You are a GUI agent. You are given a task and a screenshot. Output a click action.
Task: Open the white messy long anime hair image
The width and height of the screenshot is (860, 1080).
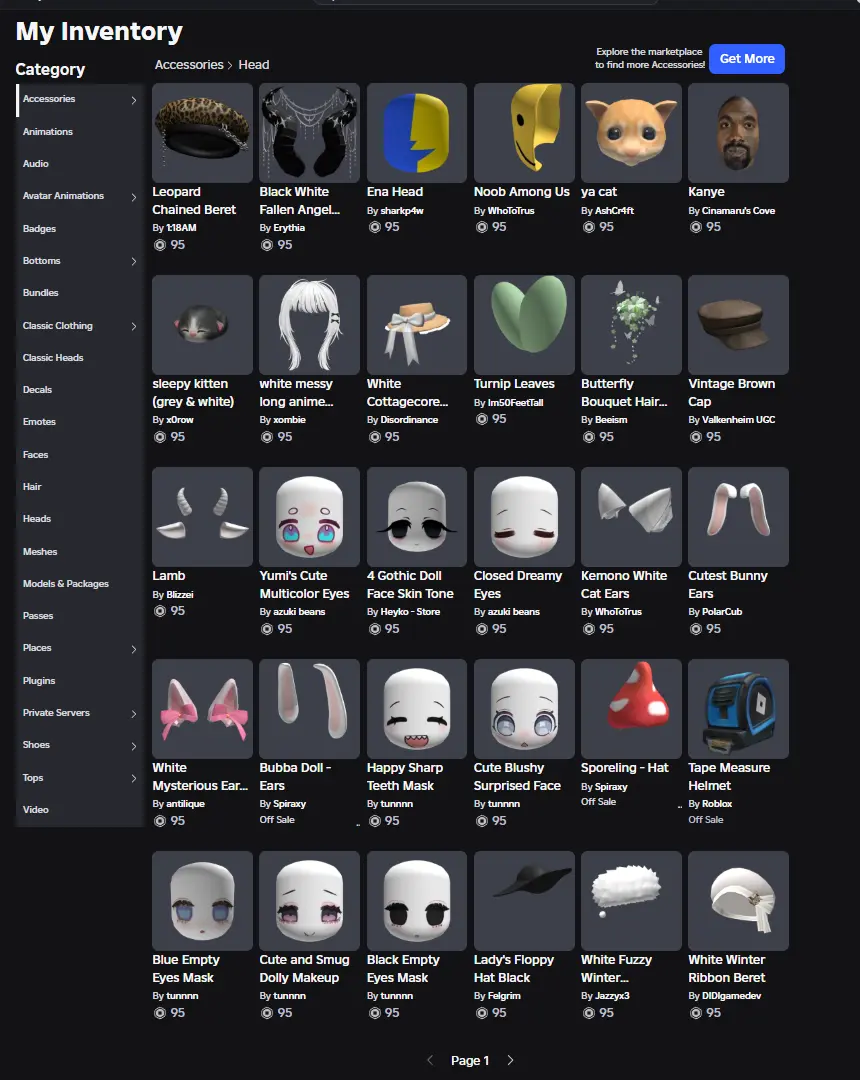pyautogui.click(x=309, y=325)
